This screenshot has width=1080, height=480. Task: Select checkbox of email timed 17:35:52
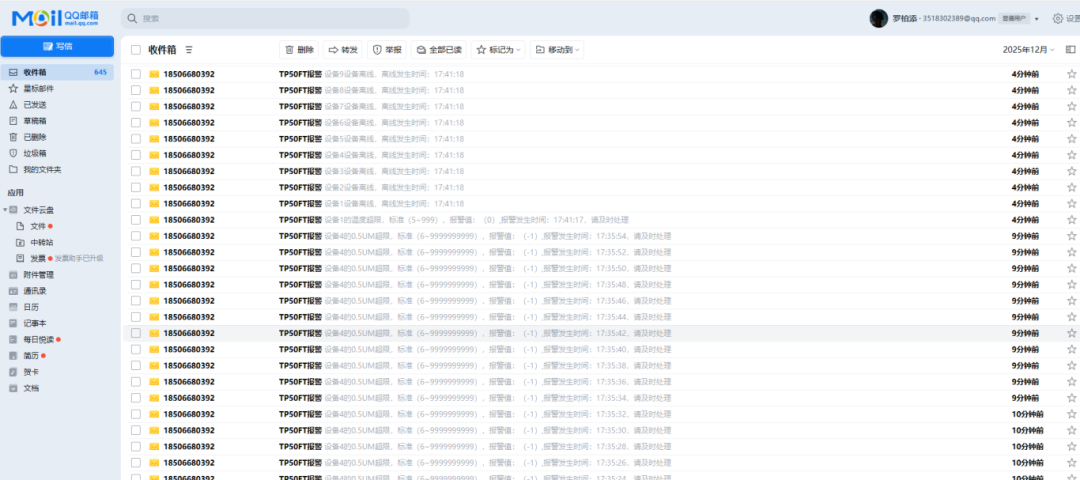pos(136,252)
